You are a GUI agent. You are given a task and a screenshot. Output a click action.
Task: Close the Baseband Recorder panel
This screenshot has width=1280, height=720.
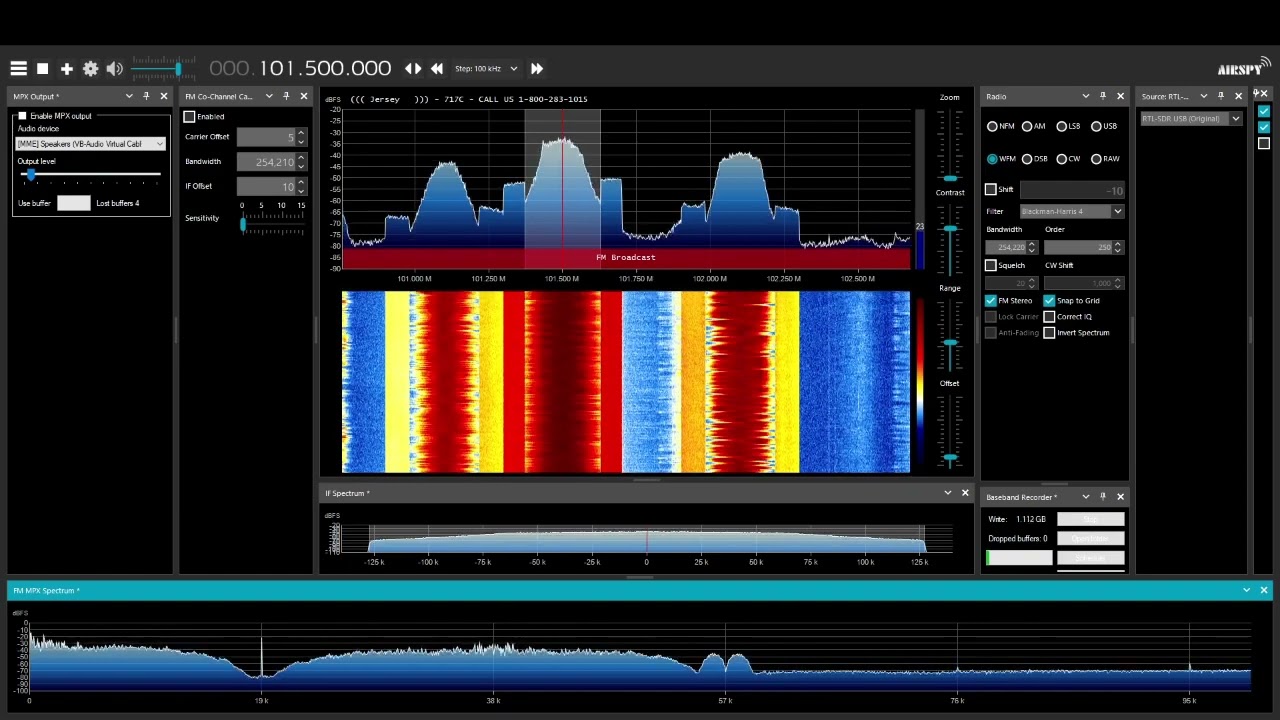[x=1120, y=497]
